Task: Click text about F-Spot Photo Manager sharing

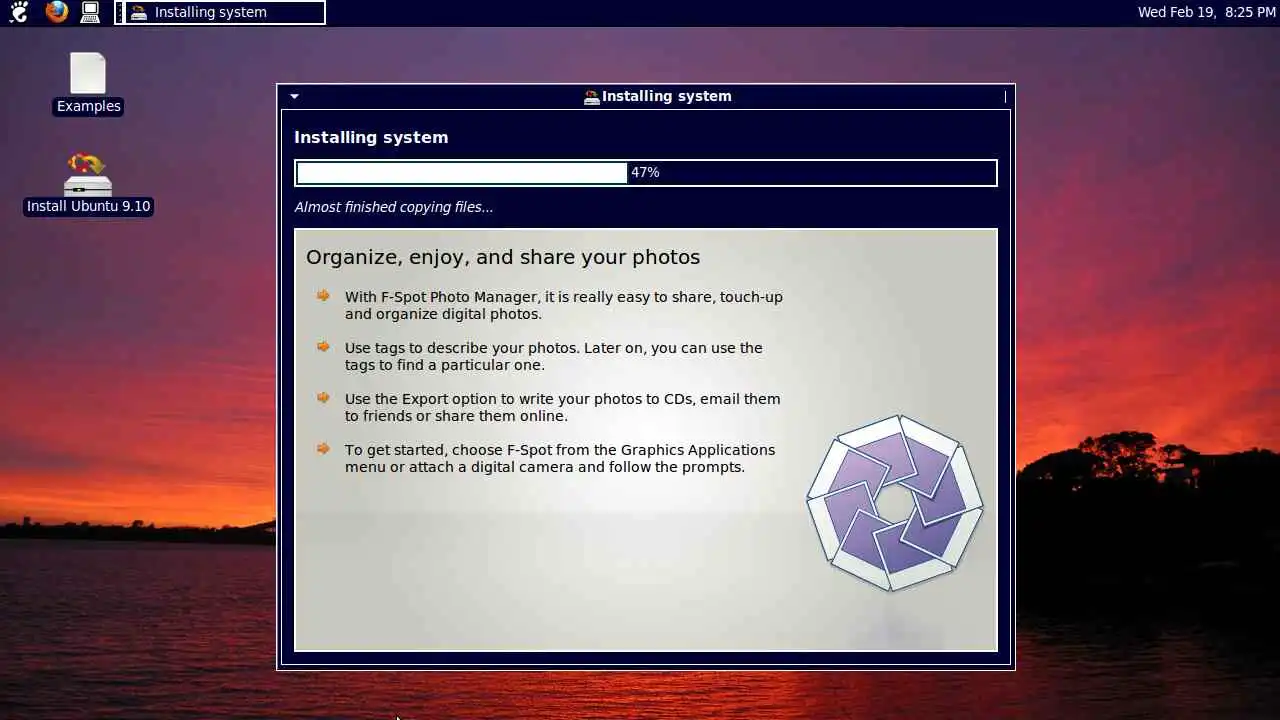Action: pos(564,305)
